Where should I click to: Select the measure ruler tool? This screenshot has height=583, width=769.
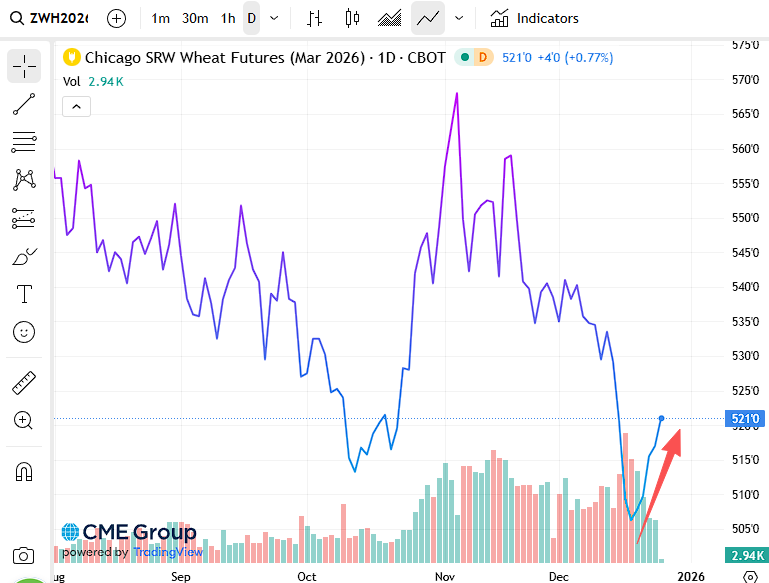click(x=24, y=383)
